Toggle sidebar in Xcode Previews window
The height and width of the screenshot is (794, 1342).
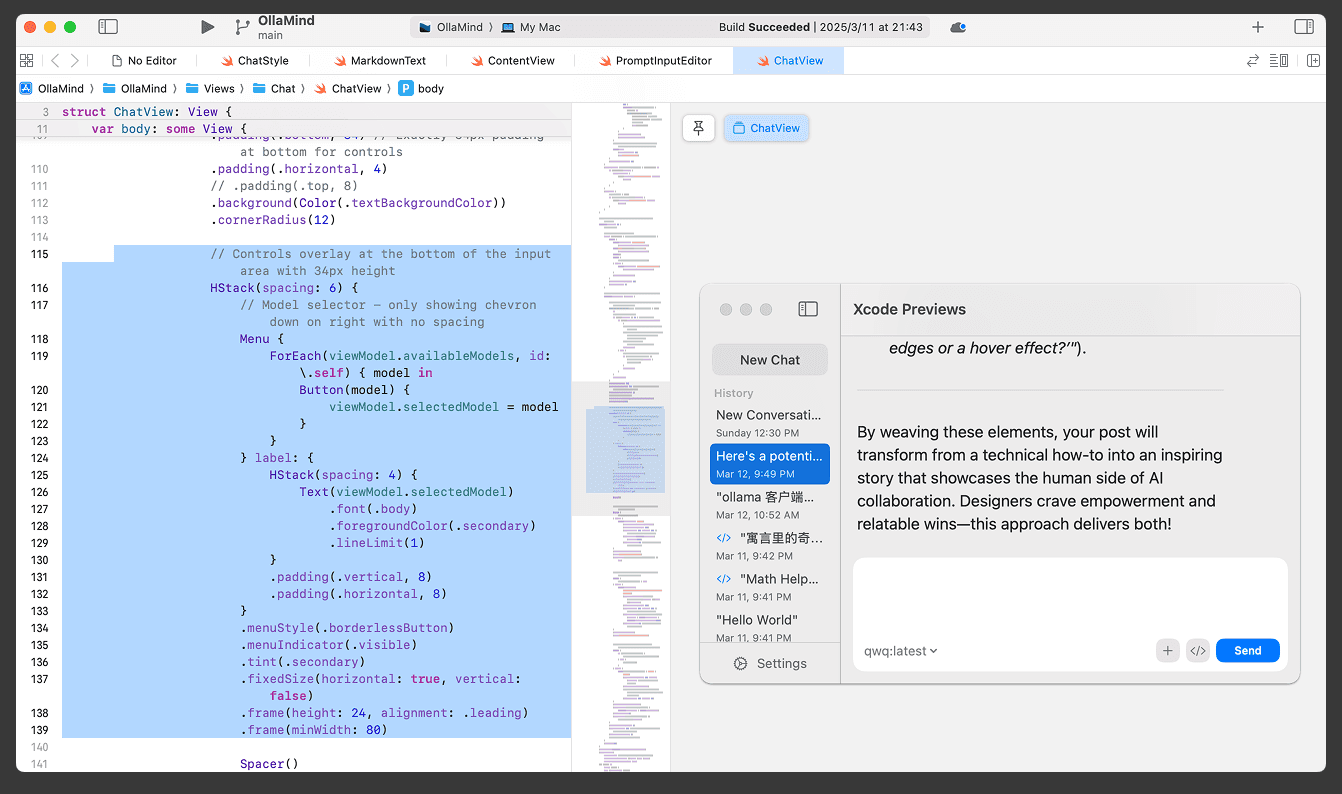coord(808,309)
